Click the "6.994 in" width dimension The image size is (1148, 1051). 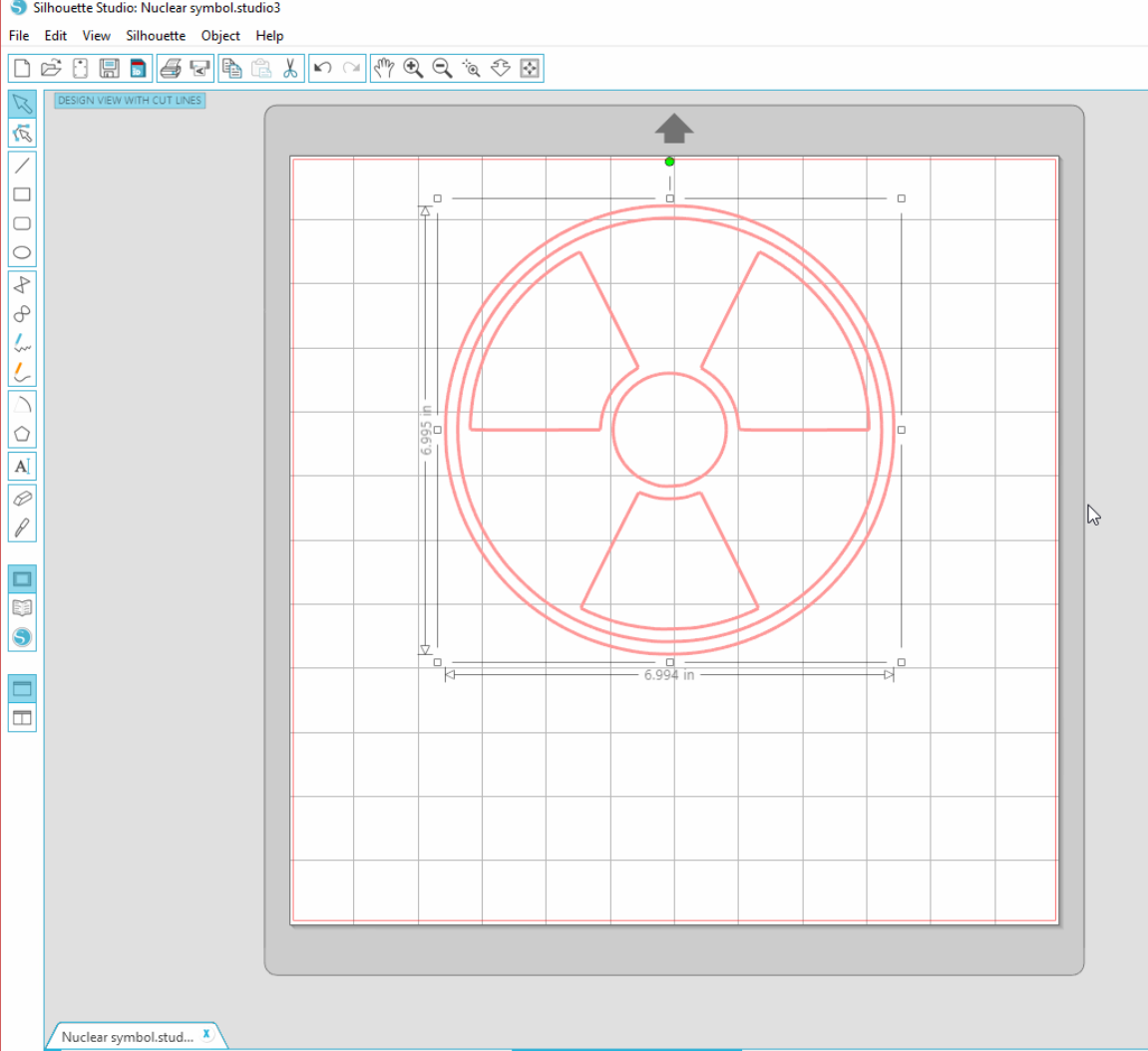tap(669, 675)
